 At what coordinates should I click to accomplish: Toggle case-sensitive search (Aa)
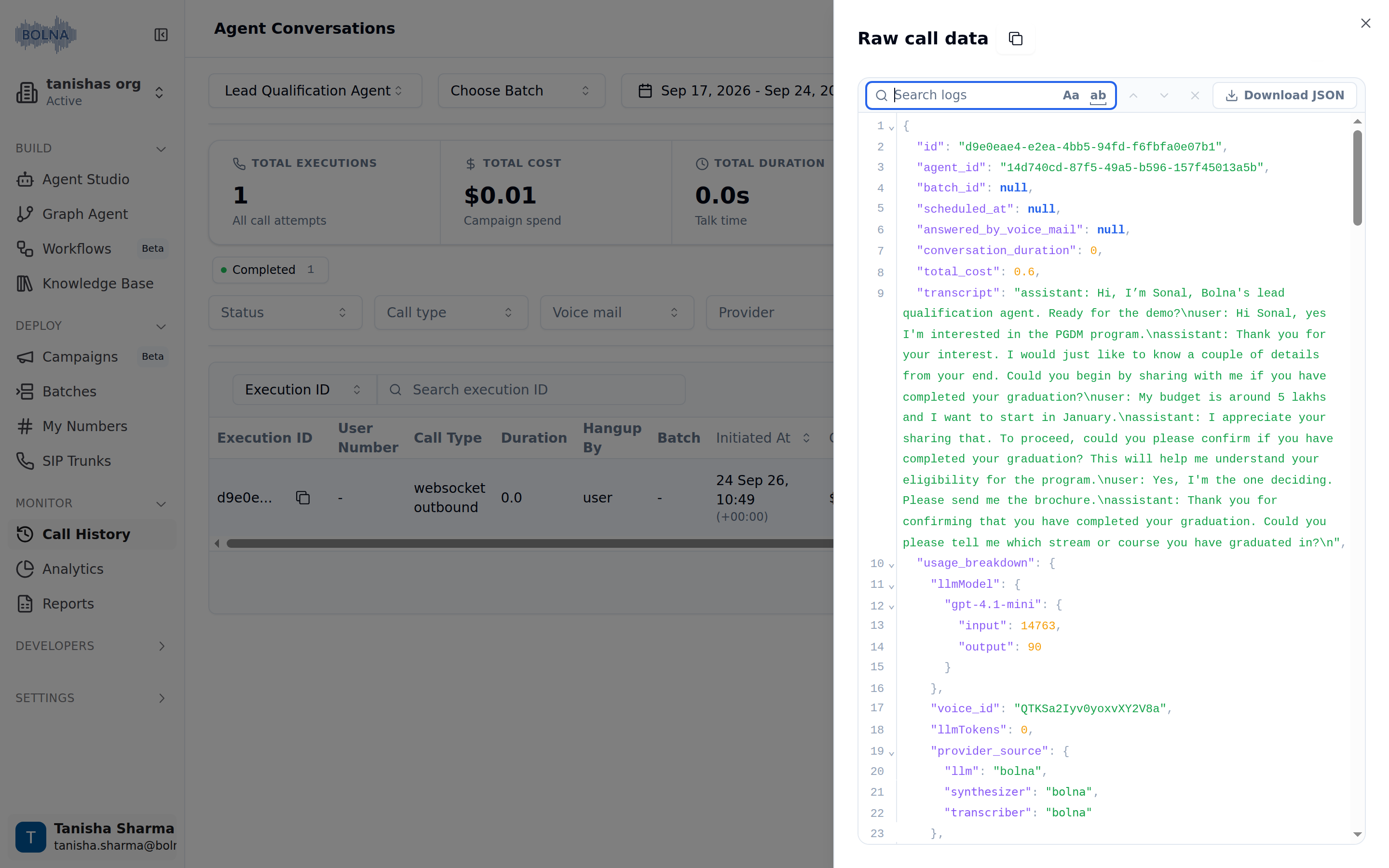(x=1071, y=95)
